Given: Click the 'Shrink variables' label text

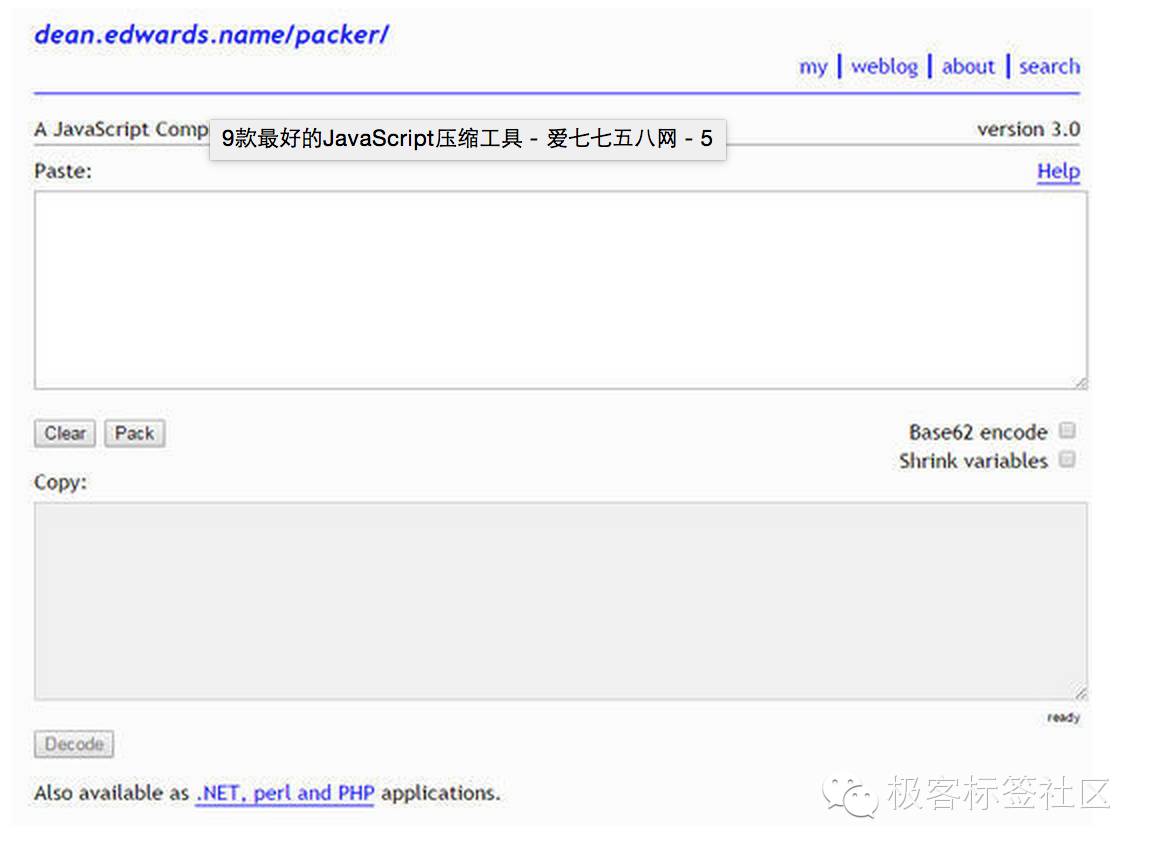Looking at the screenshot, I should [973, 461].
